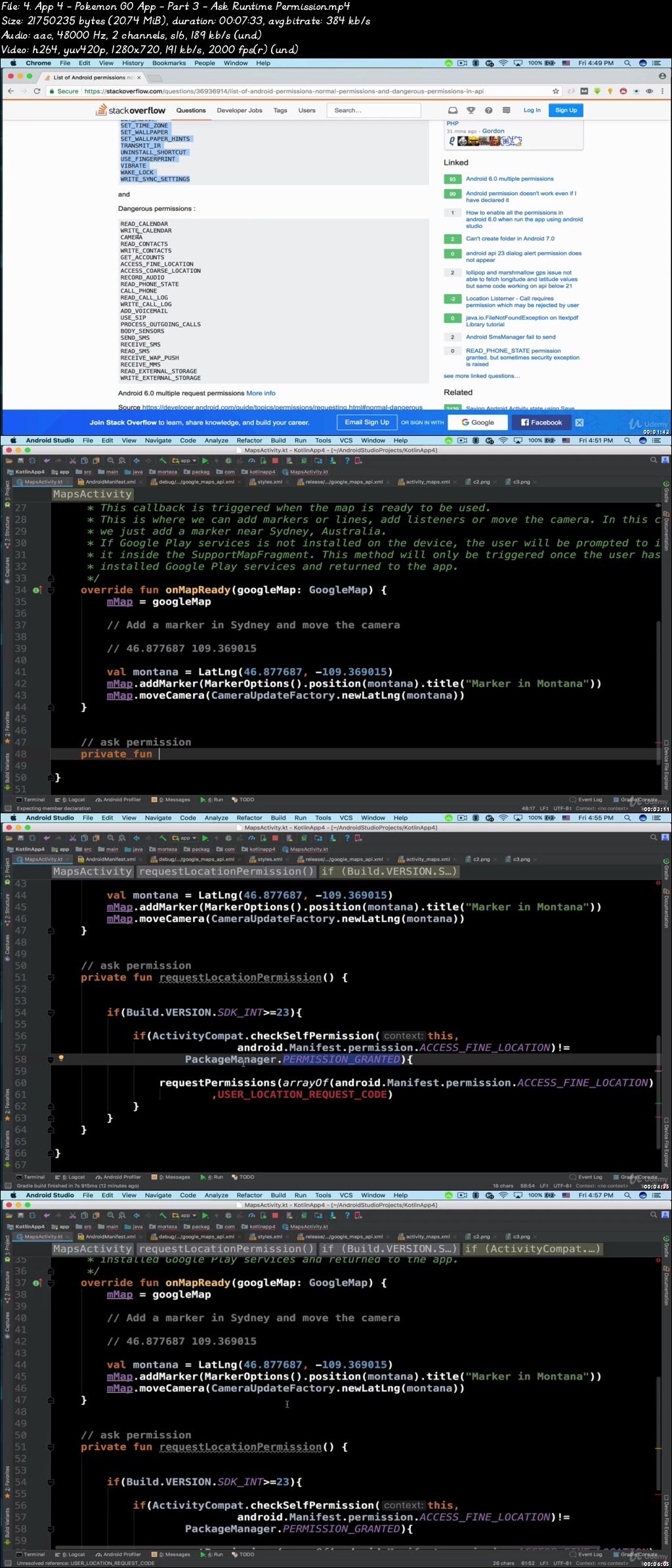The height and width of the screenshot is (1568, 672).
Task: Click override gutter icon at line 34 onMapReady
Action: tap(37, 590)
